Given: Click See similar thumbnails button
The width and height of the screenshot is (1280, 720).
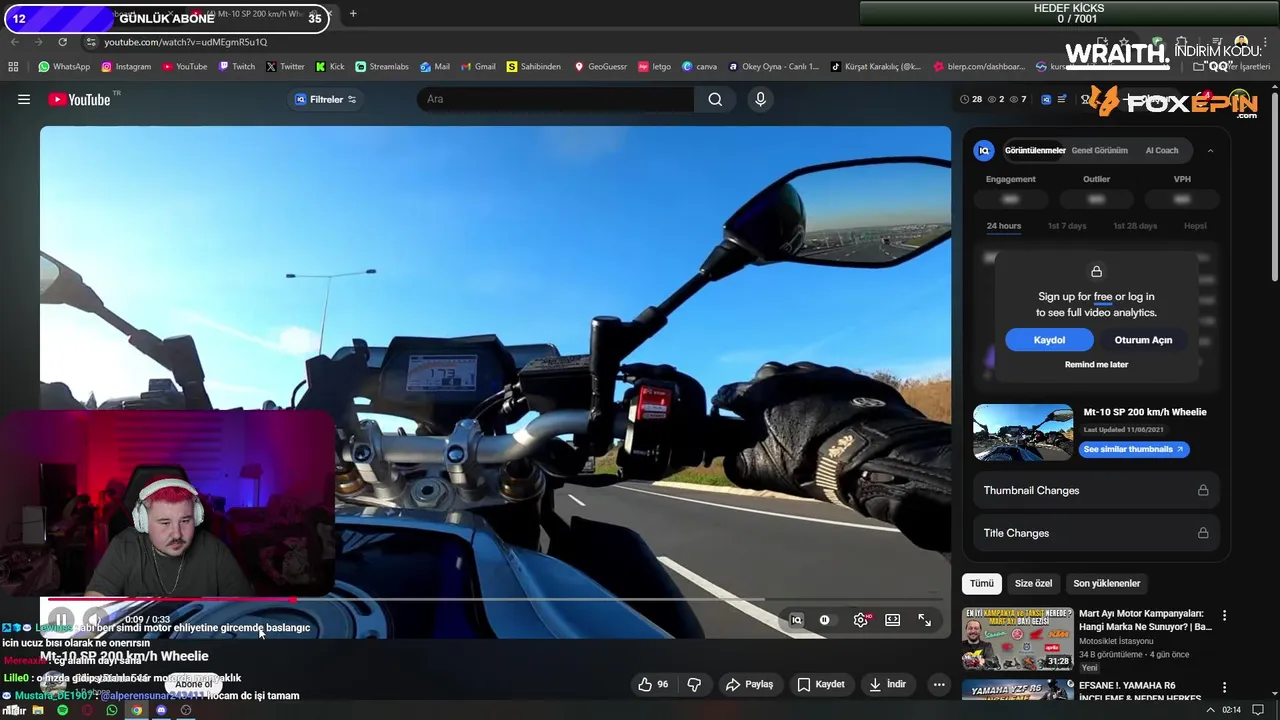Looking at the screenshot, I should tap(1133, 449).
